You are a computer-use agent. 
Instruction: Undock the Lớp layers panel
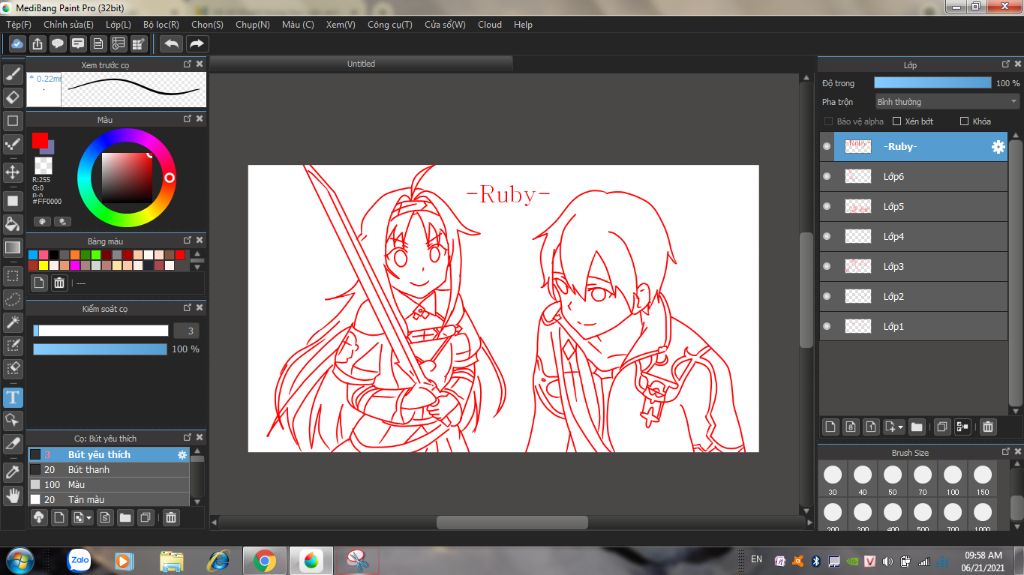pyautogui.click(x=1006, y=64)
